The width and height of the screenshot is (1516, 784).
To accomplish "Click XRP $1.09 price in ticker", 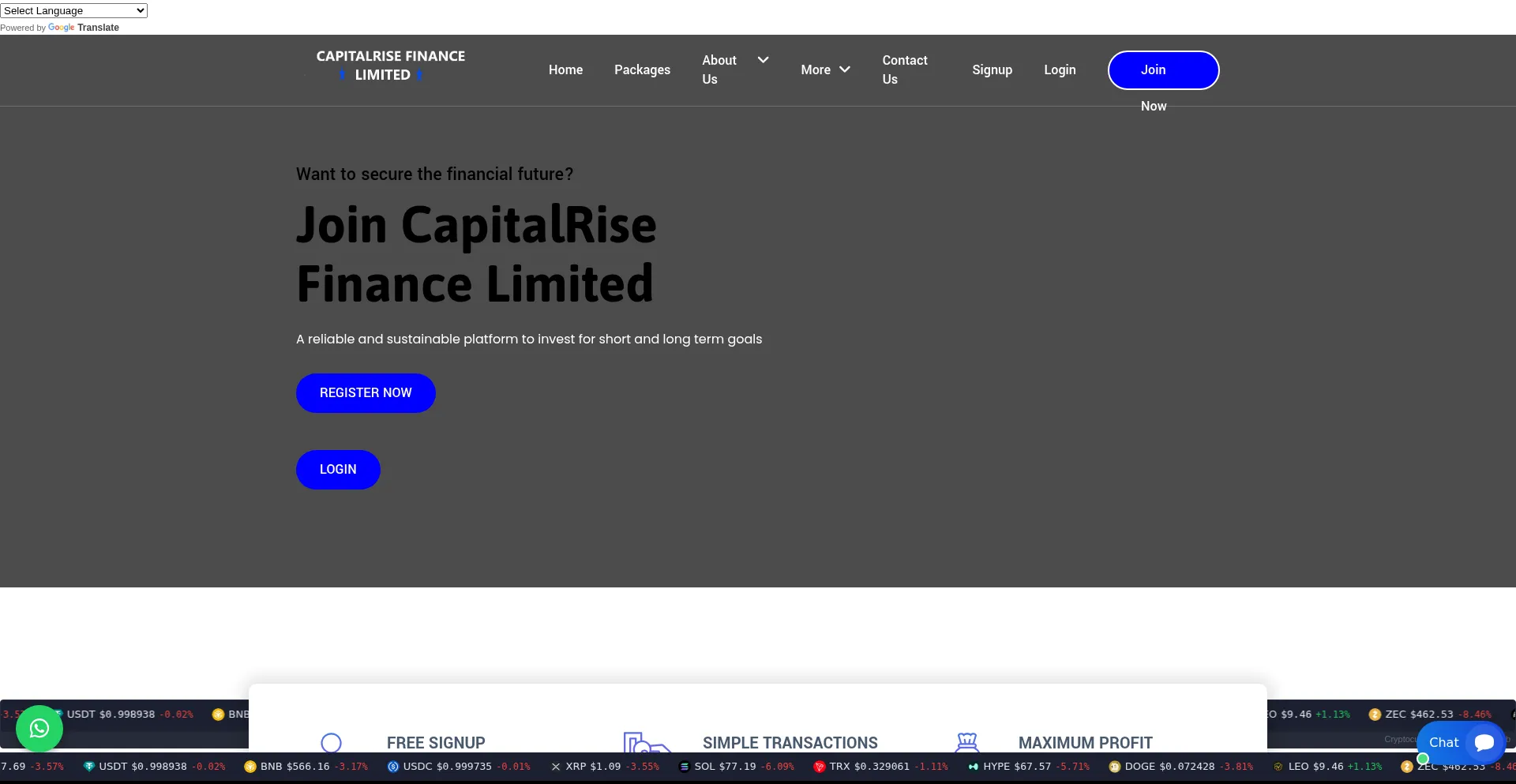I will (x=593, y=766).
